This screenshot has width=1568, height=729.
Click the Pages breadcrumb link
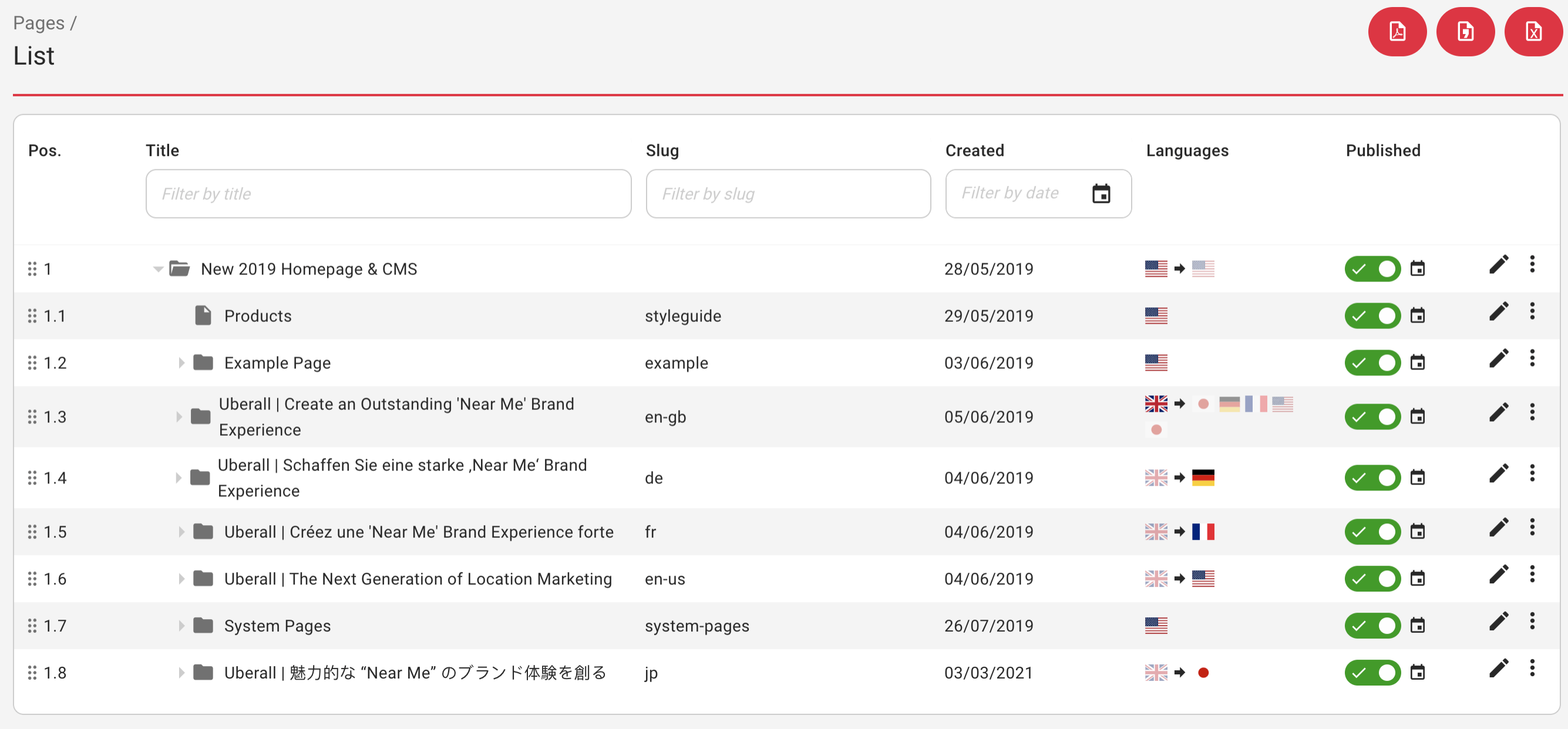click(x=39, y=22)
